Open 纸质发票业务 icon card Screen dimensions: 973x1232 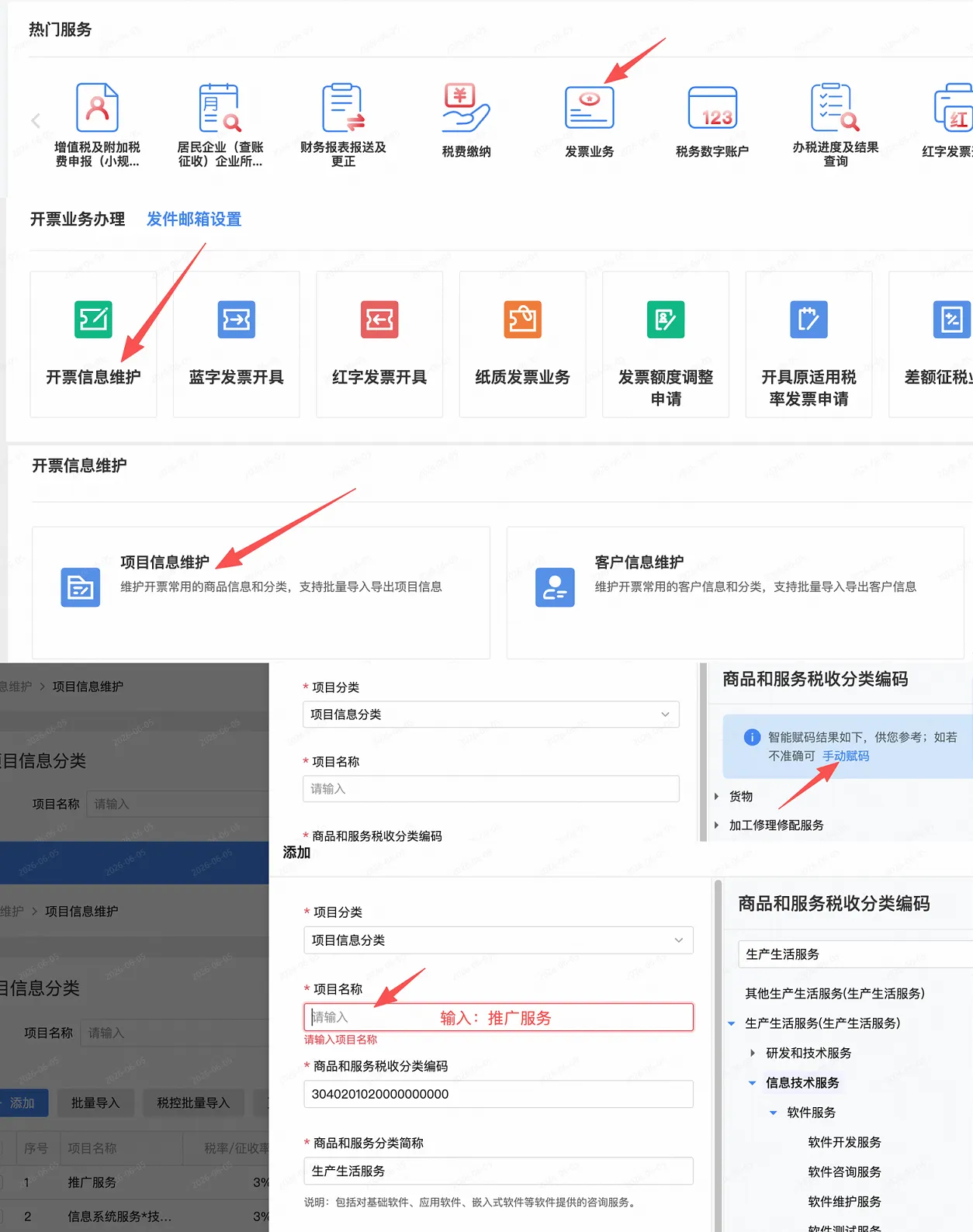coord(523,320)
